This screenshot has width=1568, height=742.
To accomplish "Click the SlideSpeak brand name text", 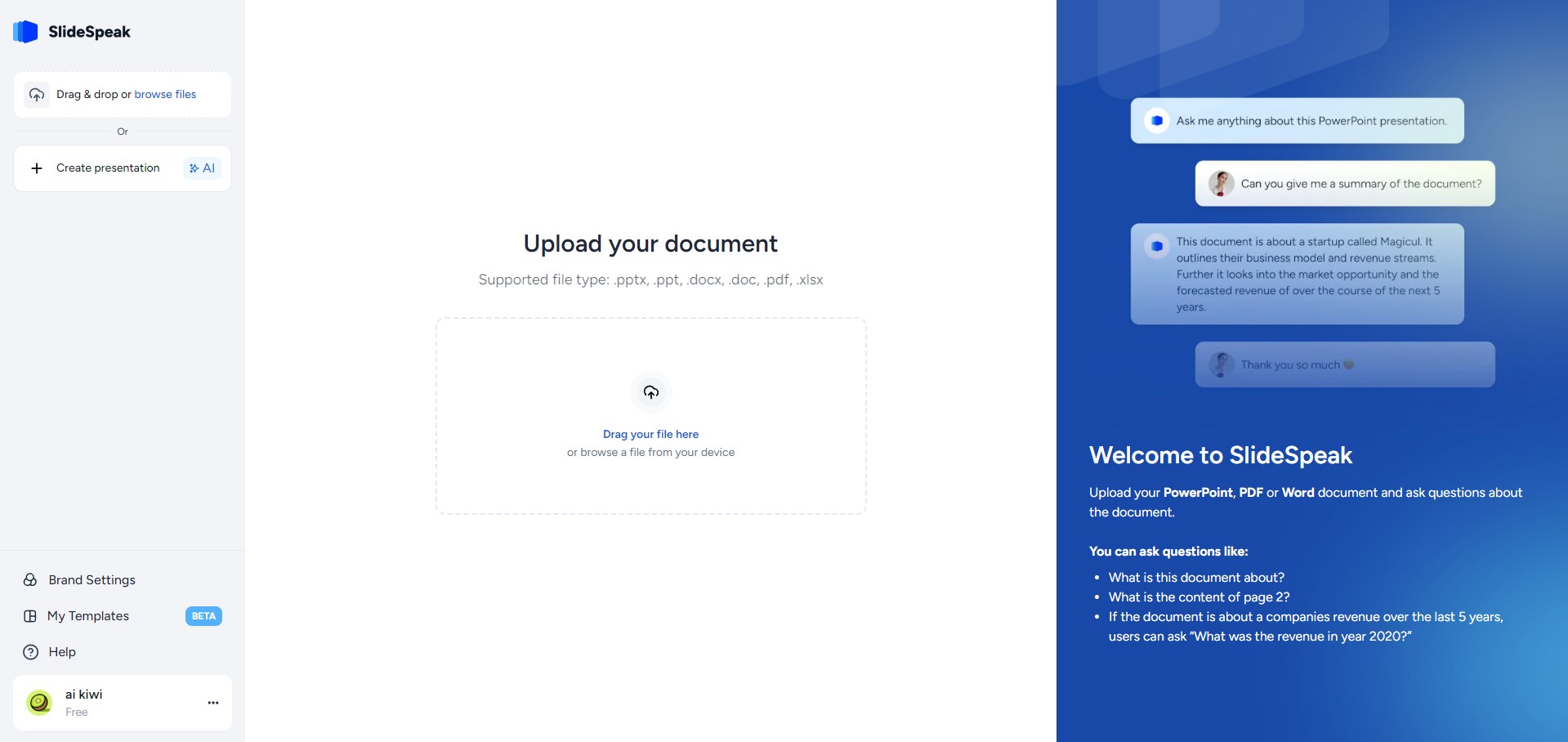I will (89, 32).
